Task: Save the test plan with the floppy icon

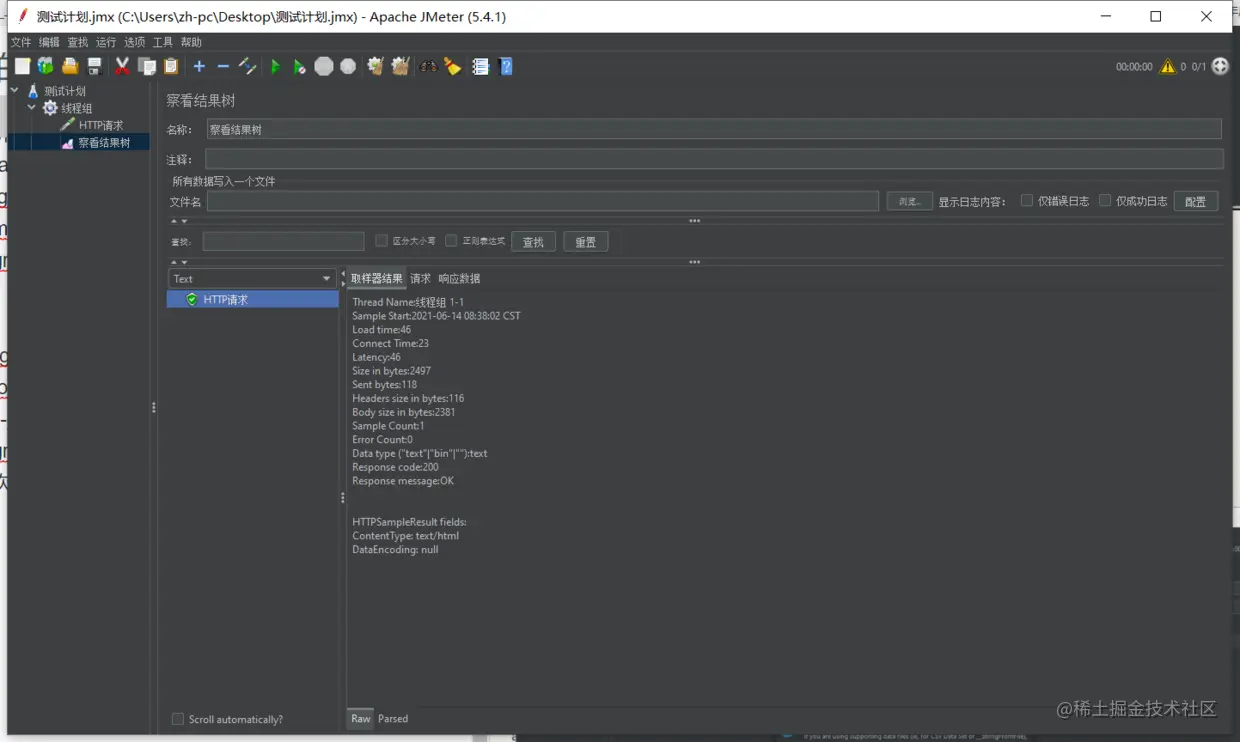Action: (94, 66)
